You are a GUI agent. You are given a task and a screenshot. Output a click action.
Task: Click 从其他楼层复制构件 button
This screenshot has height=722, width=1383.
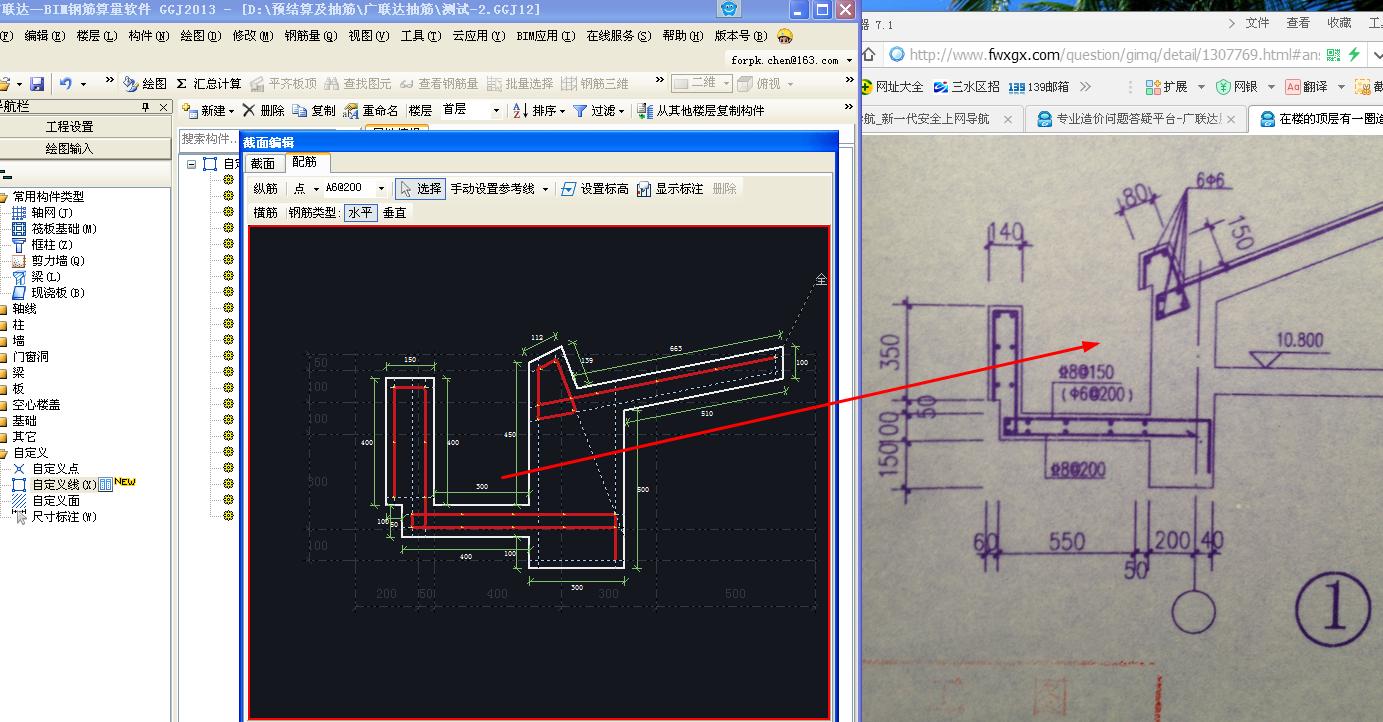701,111
